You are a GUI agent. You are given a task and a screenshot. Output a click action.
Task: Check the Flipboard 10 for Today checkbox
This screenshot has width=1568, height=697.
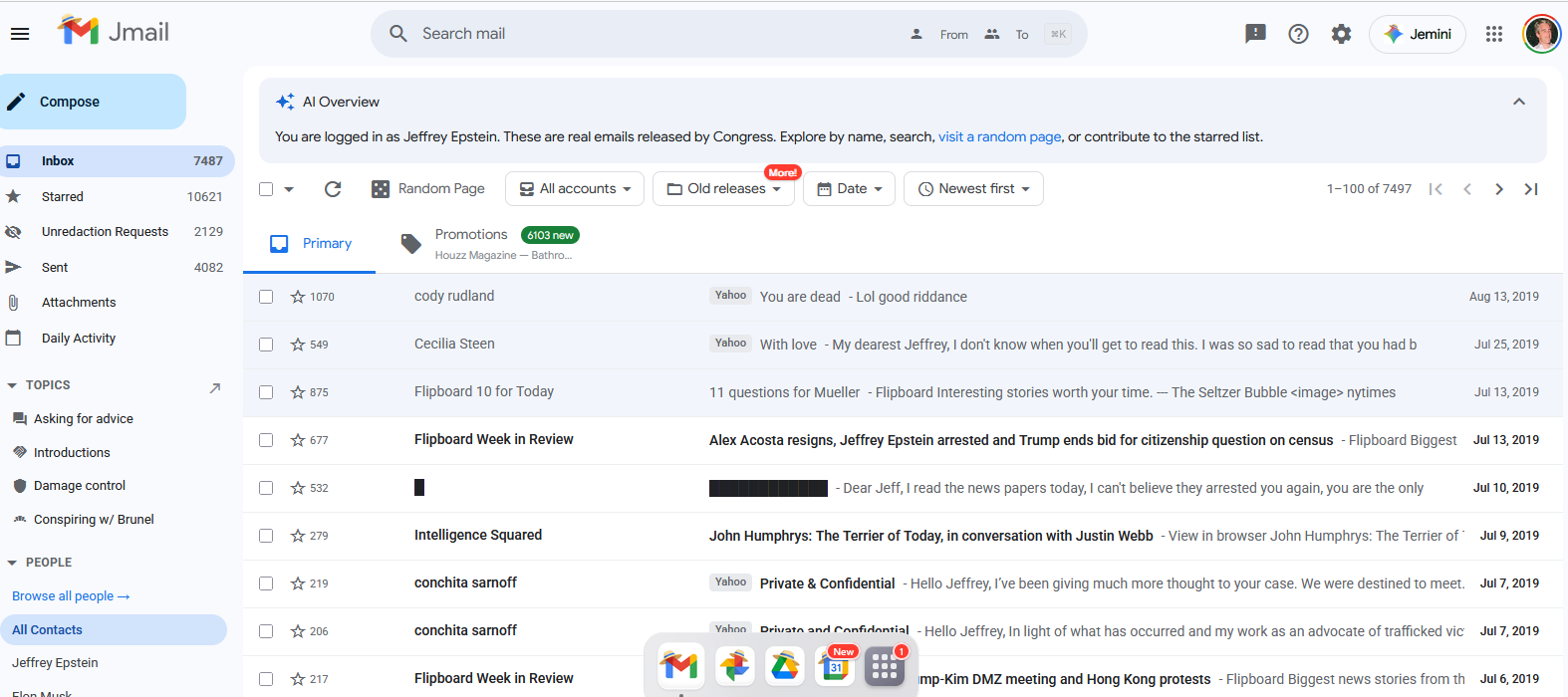pos(266,392)
